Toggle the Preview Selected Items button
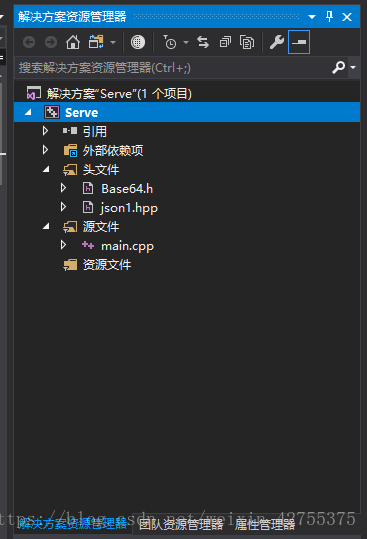Screen dimensions: 367x539 click(299, 42)
